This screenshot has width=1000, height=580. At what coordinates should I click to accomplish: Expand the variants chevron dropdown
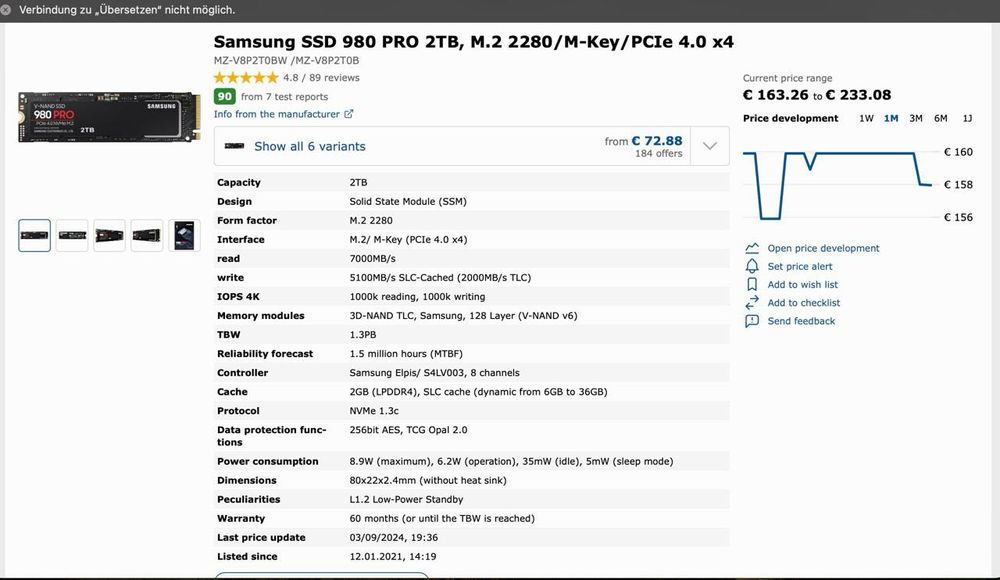tap(710, 146)
